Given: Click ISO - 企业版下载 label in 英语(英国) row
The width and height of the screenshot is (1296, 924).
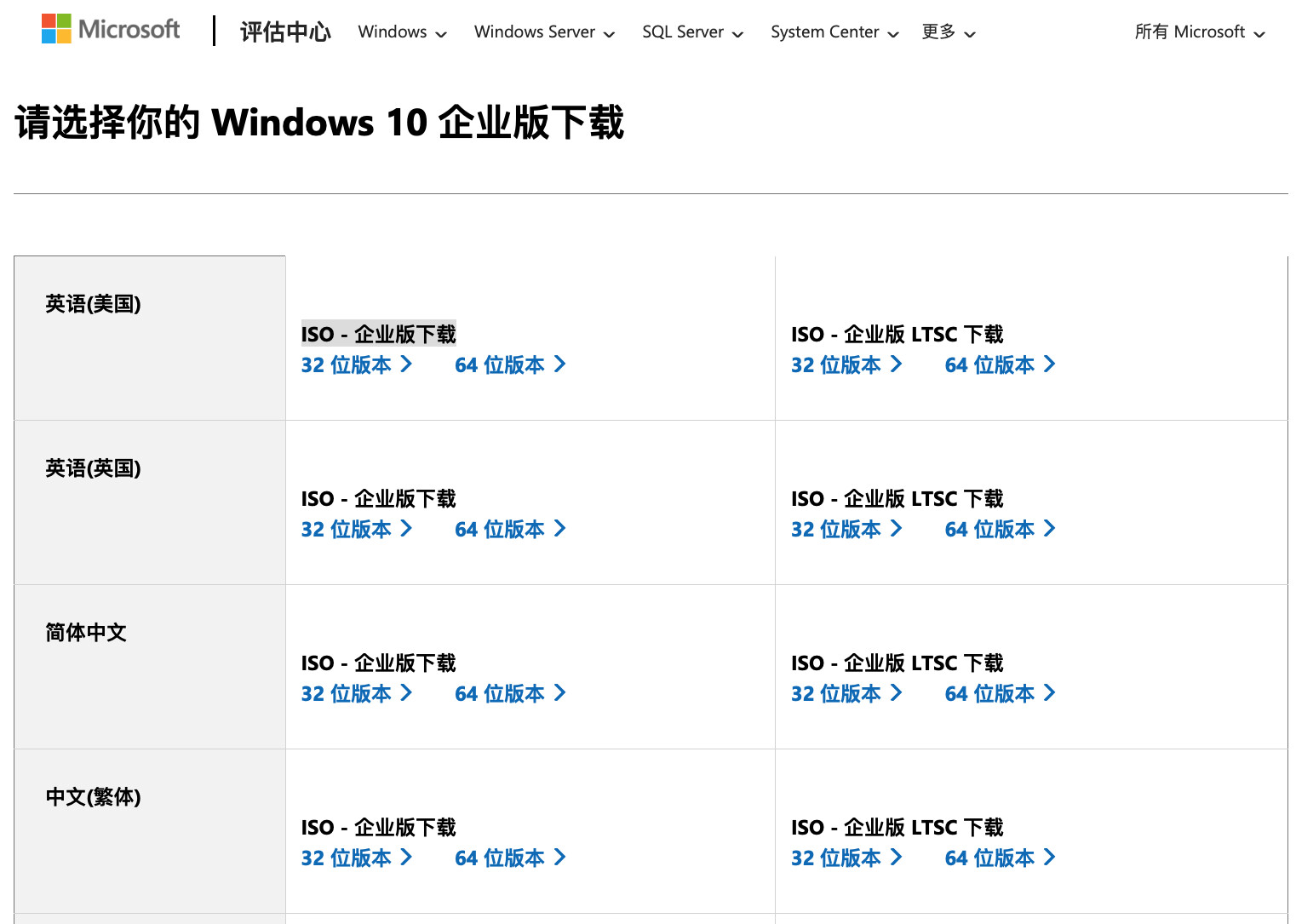Looking at the screenshot, I should pos(378,498).
